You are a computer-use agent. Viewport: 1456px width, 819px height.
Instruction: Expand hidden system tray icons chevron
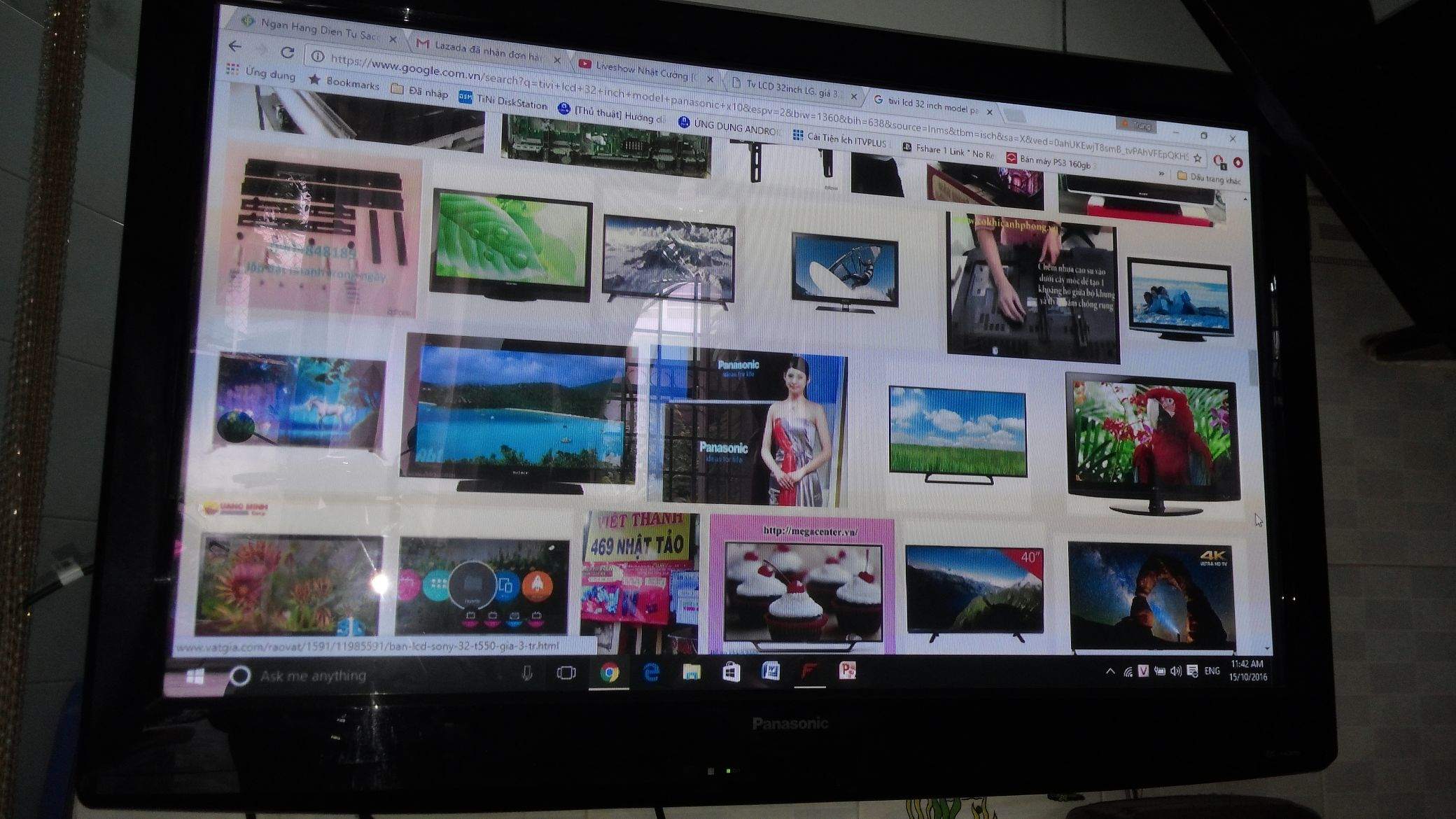[1110, 671]
